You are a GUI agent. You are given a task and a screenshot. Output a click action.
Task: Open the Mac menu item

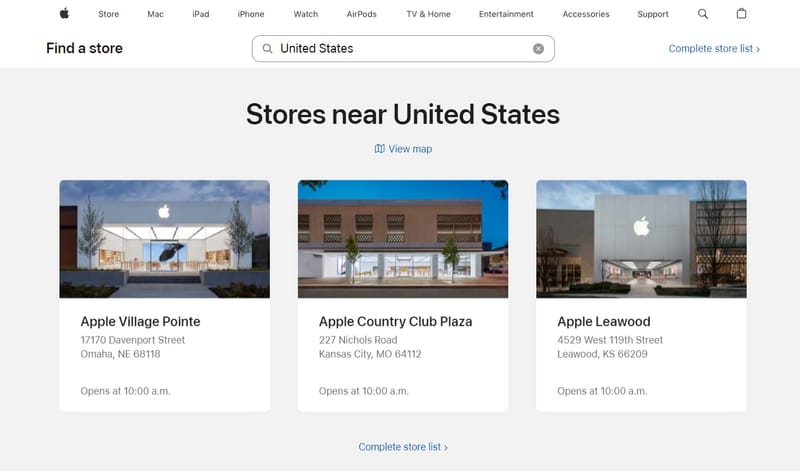155,14
